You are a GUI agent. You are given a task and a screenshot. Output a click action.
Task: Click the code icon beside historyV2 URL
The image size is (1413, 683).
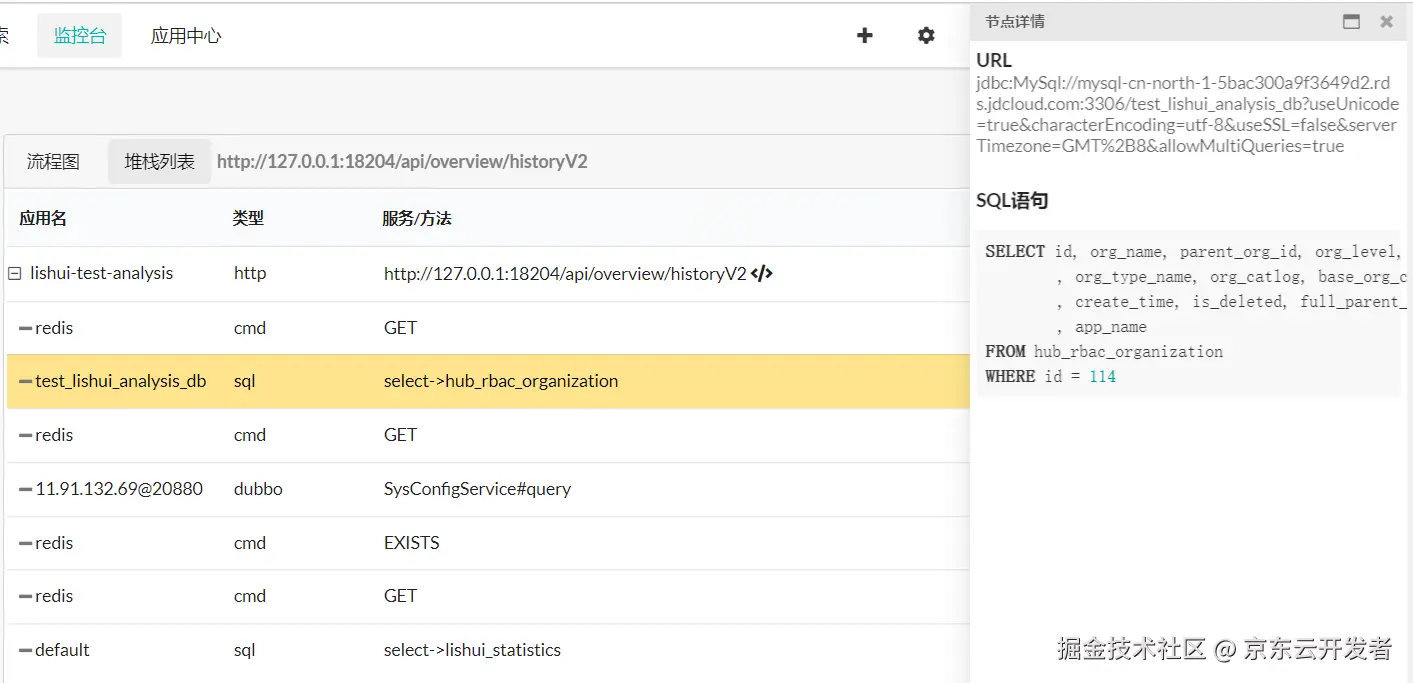coord(762,273)
